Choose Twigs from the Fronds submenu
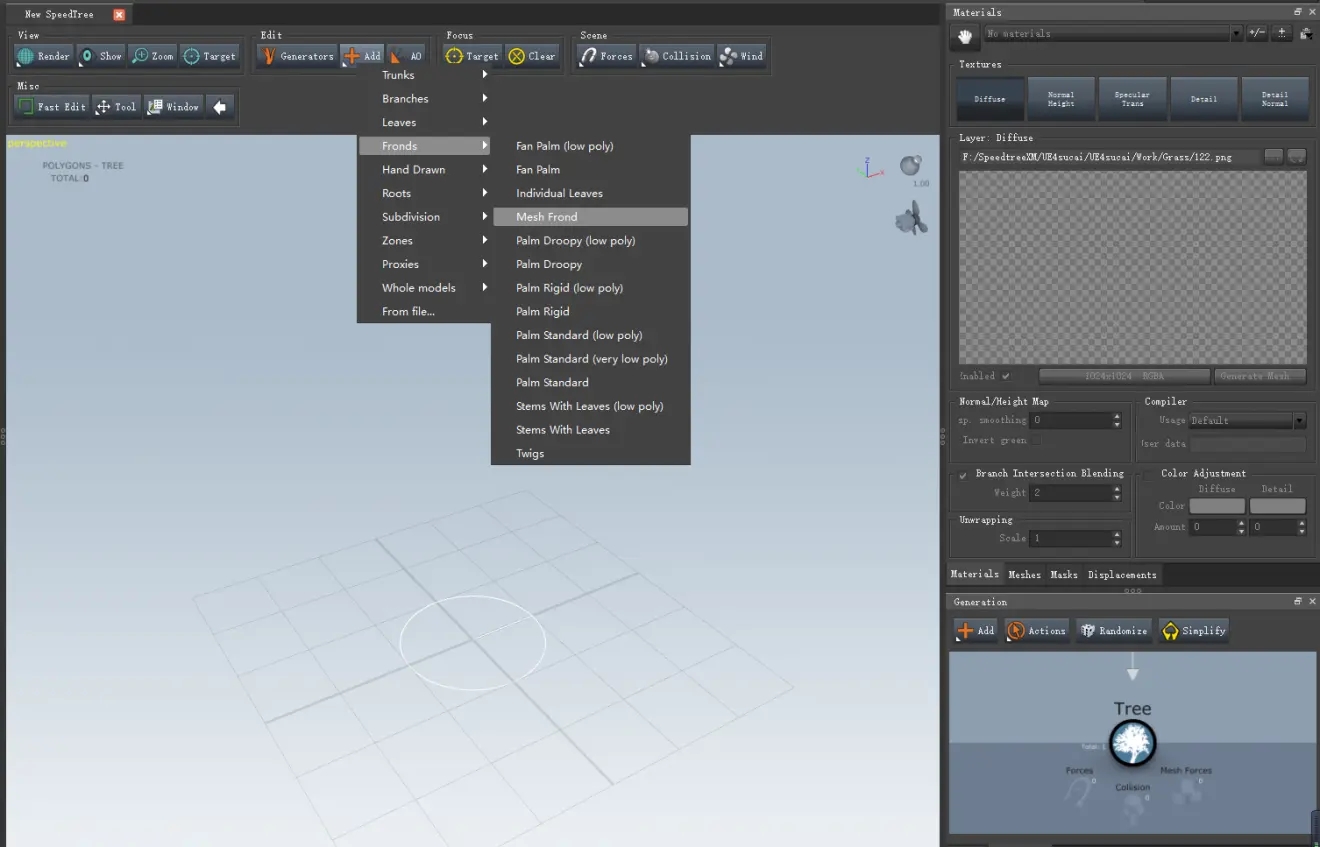 pos(590,454)
